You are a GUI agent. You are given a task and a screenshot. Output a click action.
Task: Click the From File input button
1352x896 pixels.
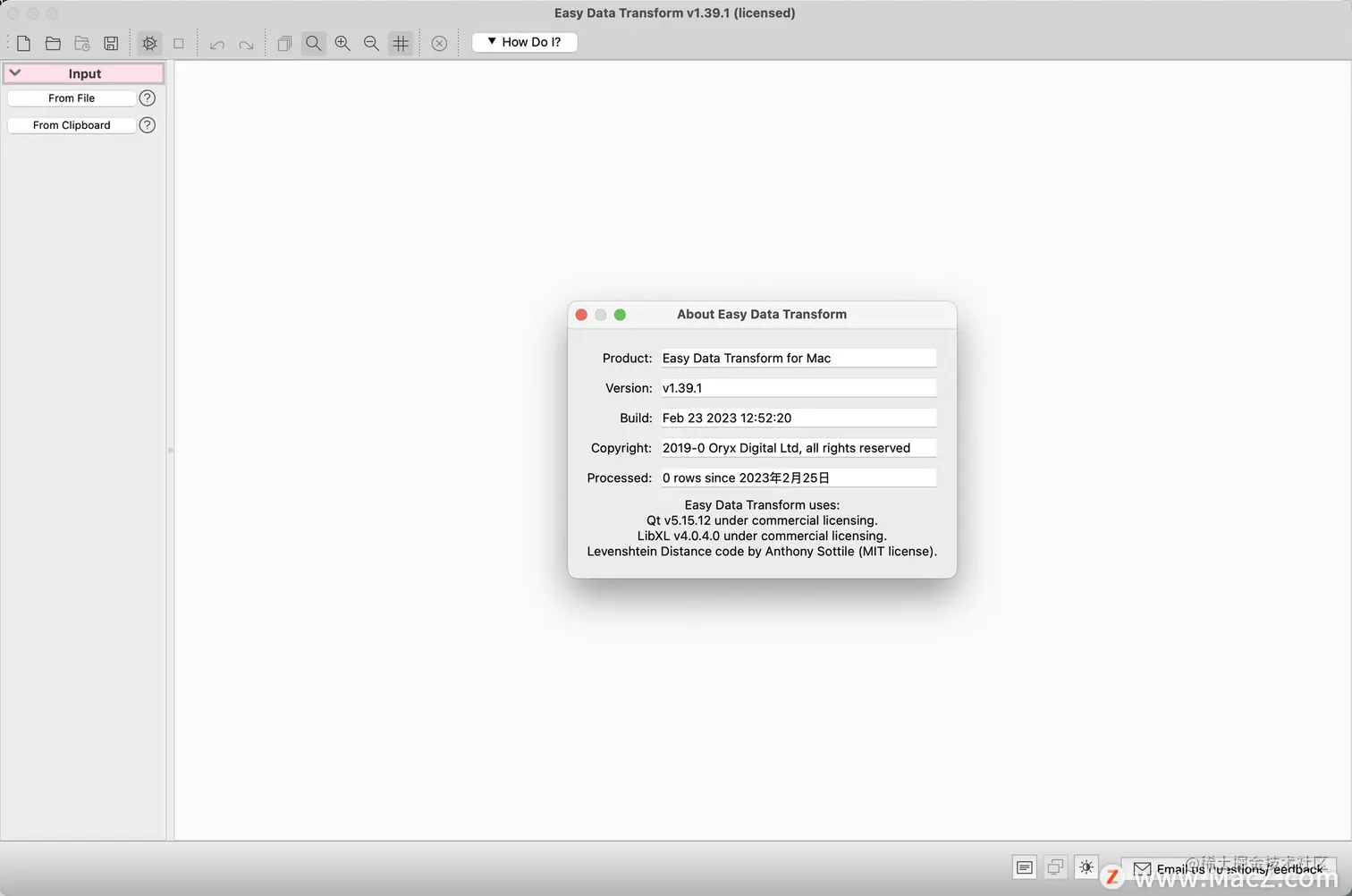(x=72, y=98)
